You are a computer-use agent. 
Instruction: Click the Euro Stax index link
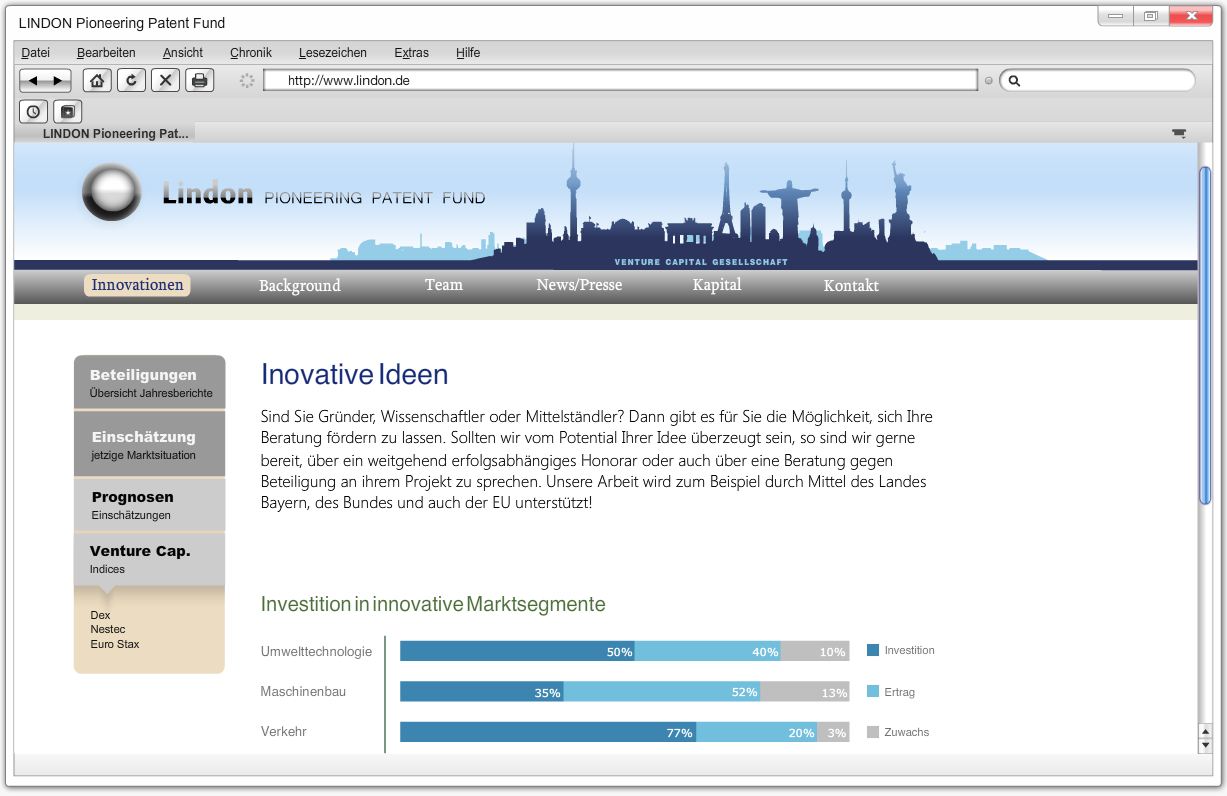115,644
